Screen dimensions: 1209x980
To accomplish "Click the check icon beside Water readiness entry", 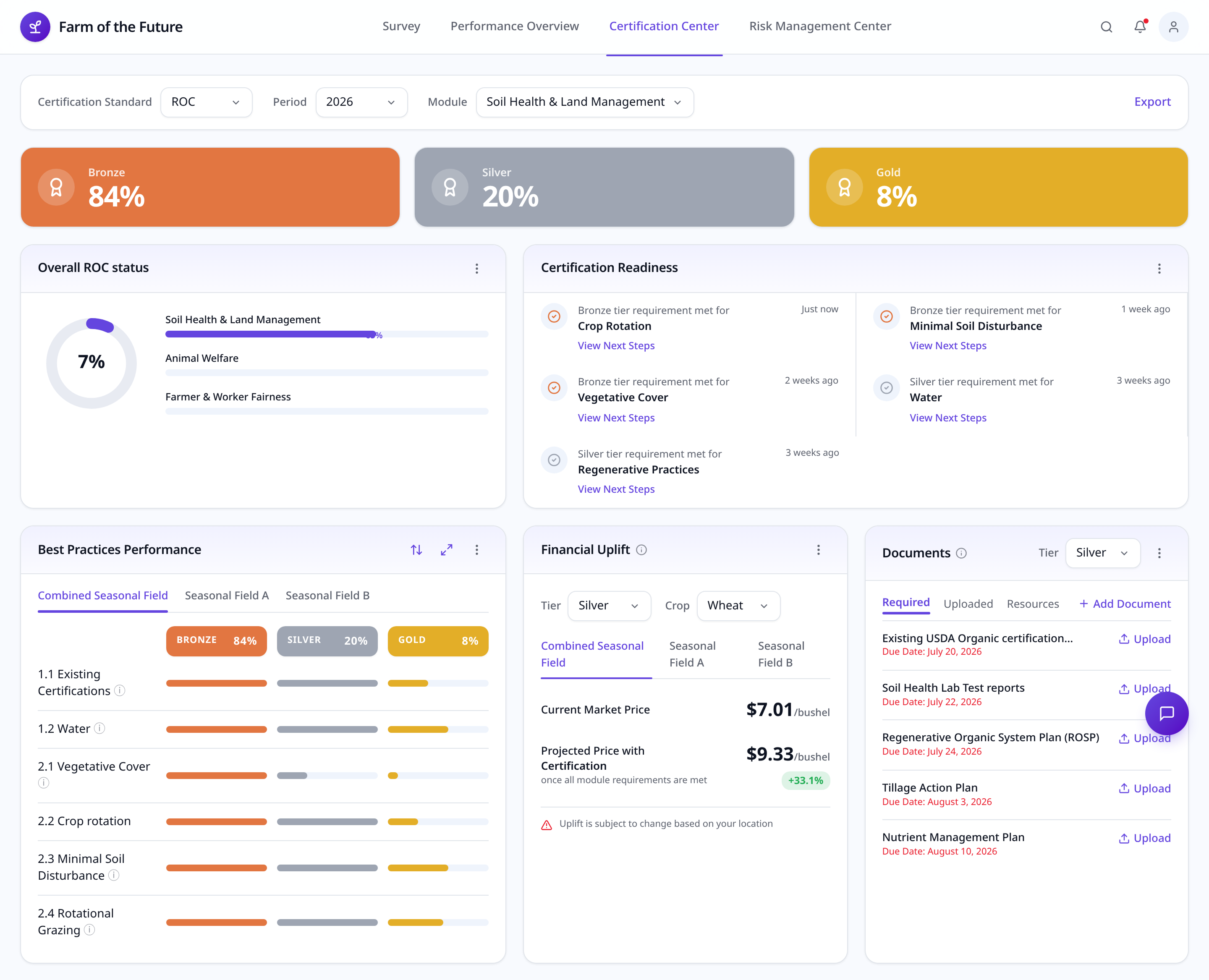I will [x=886, y=388].
